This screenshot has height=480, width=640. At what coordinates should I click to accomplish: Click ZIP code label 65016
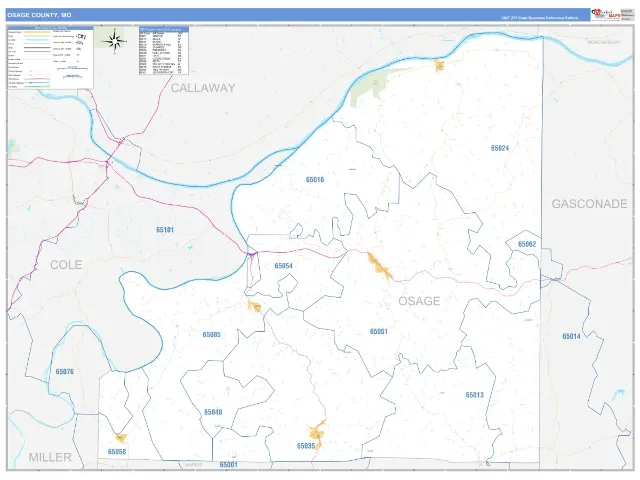[x=315, y=180]
